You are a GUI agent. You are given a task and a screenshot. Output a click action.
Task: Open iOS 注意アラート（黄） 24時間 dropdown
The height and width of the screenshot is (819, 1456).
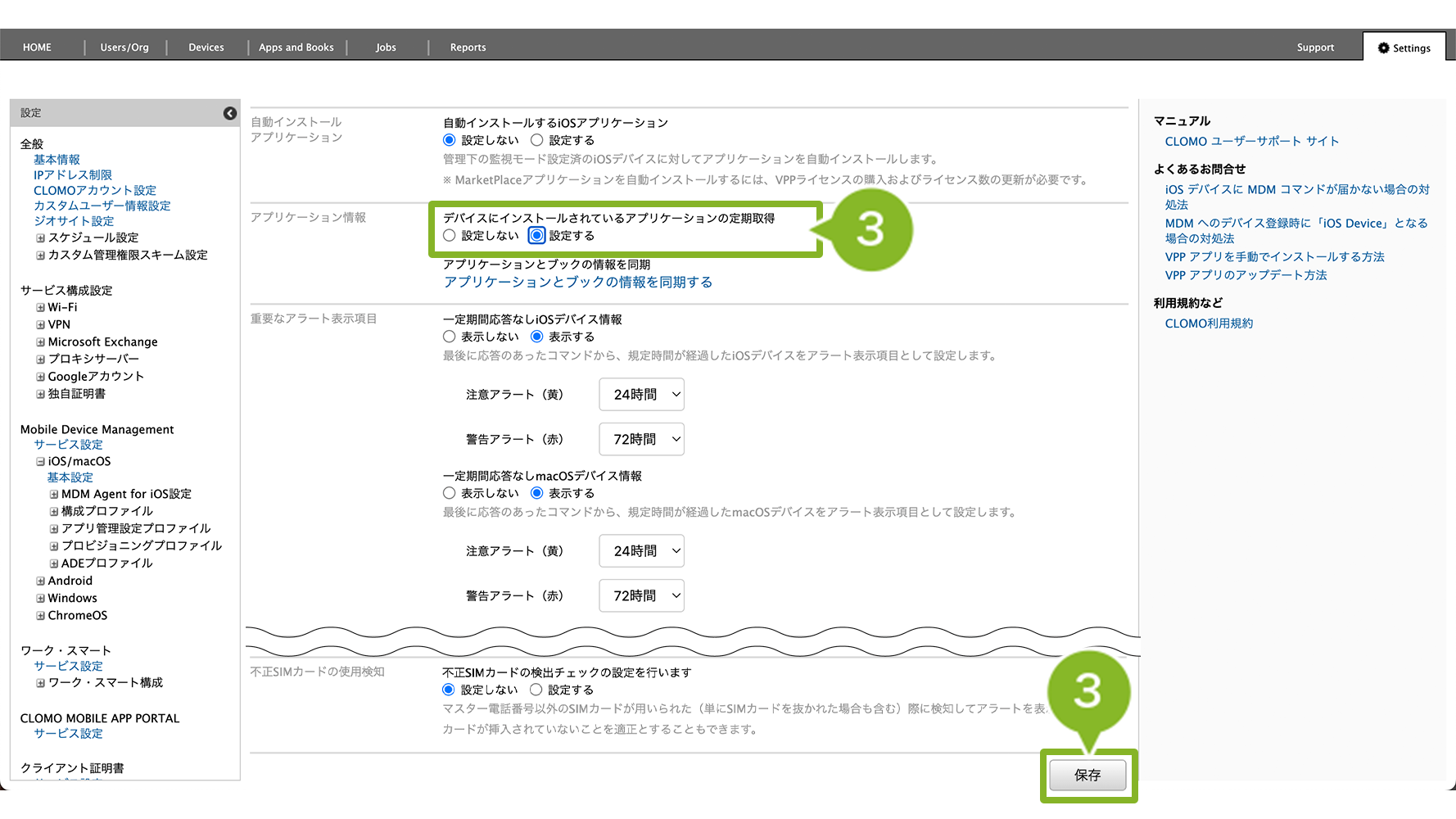click(x=641, y=395)
